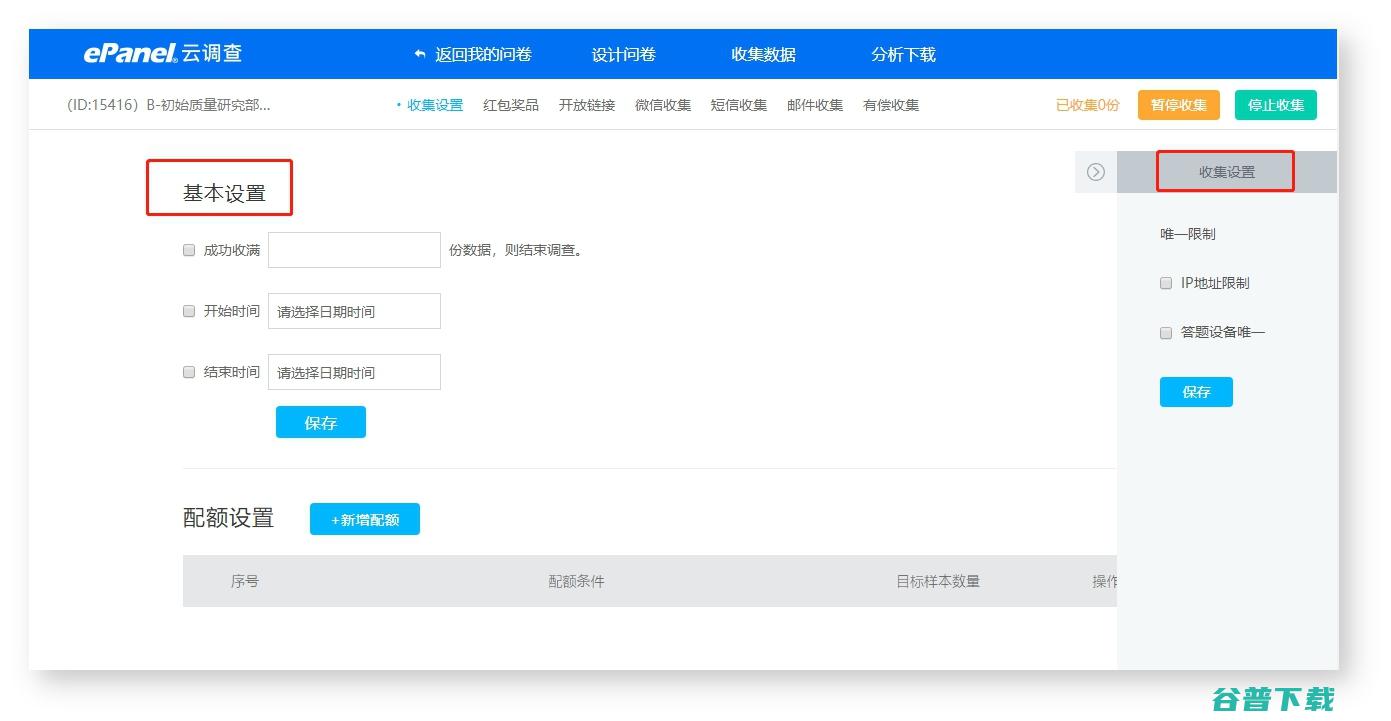The height and width of the screenshot is (721, 1391).
Task: Open the 邮件收集 tab
Action: [x=815, y=105]
